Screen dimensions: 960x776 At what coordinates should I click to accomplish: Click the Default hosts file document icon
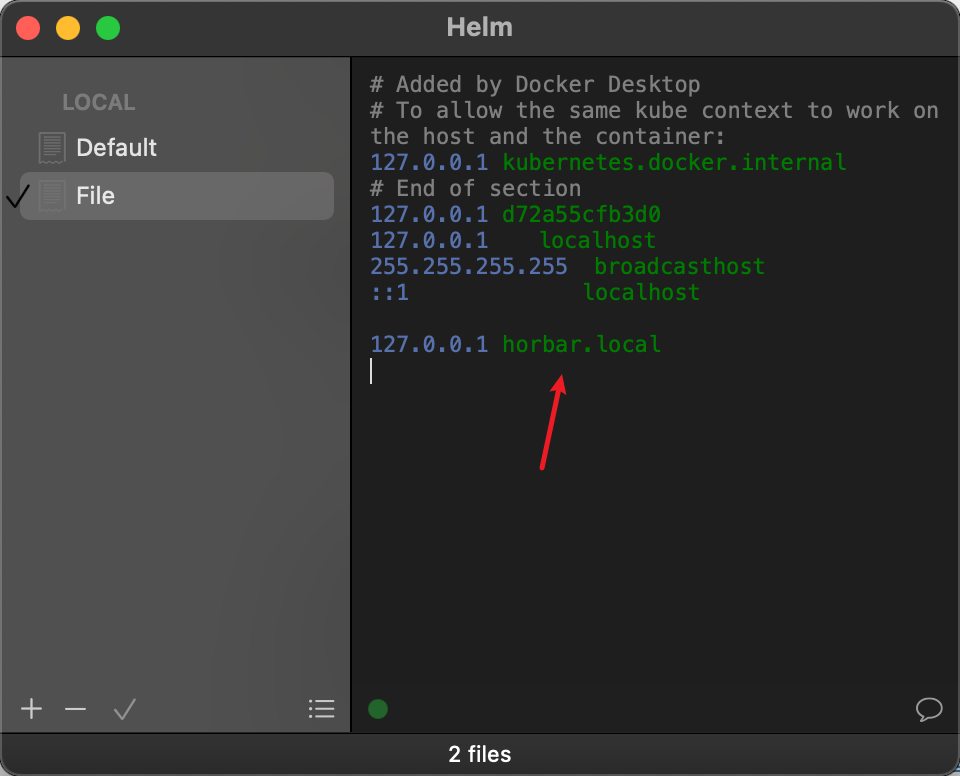[52, 148]
